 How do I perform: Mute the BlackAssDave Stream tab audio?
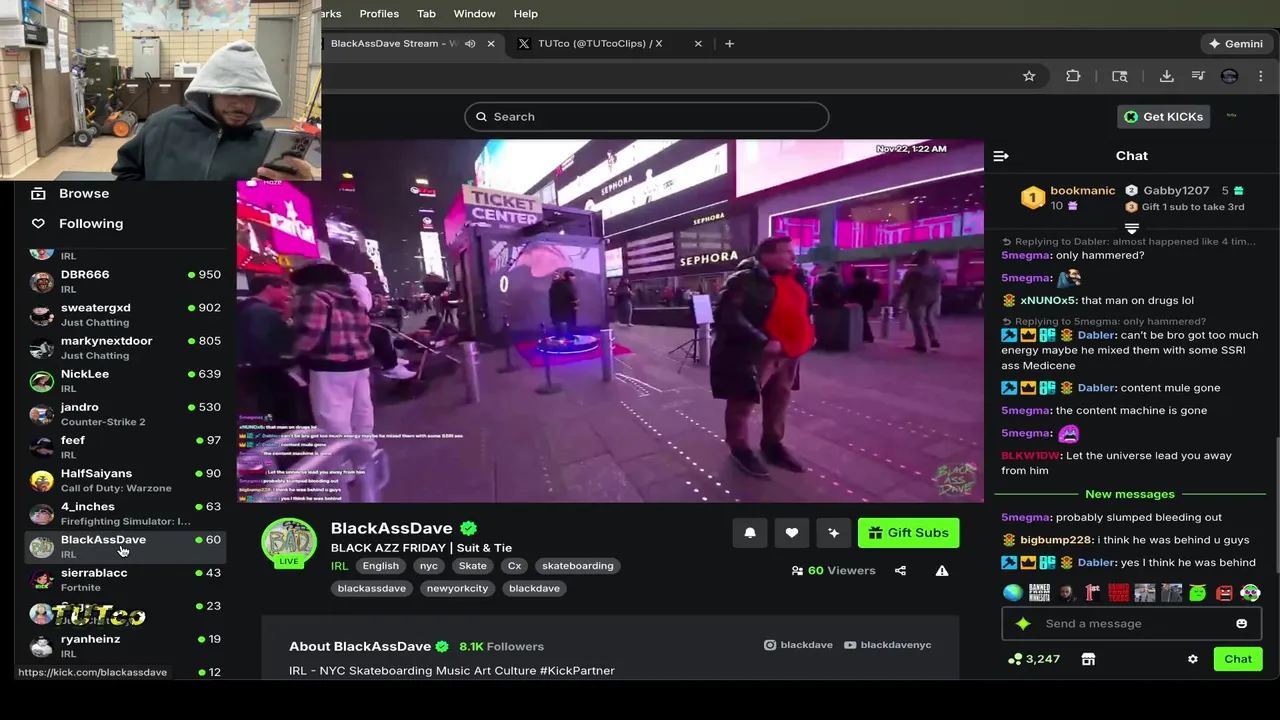tap(470, 44)
